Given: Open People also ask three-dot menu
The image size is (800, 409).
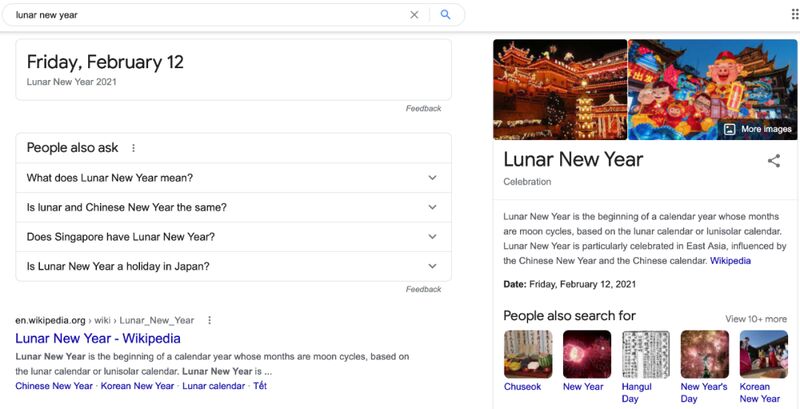Looking at the screenshot, I should [133, 148].
